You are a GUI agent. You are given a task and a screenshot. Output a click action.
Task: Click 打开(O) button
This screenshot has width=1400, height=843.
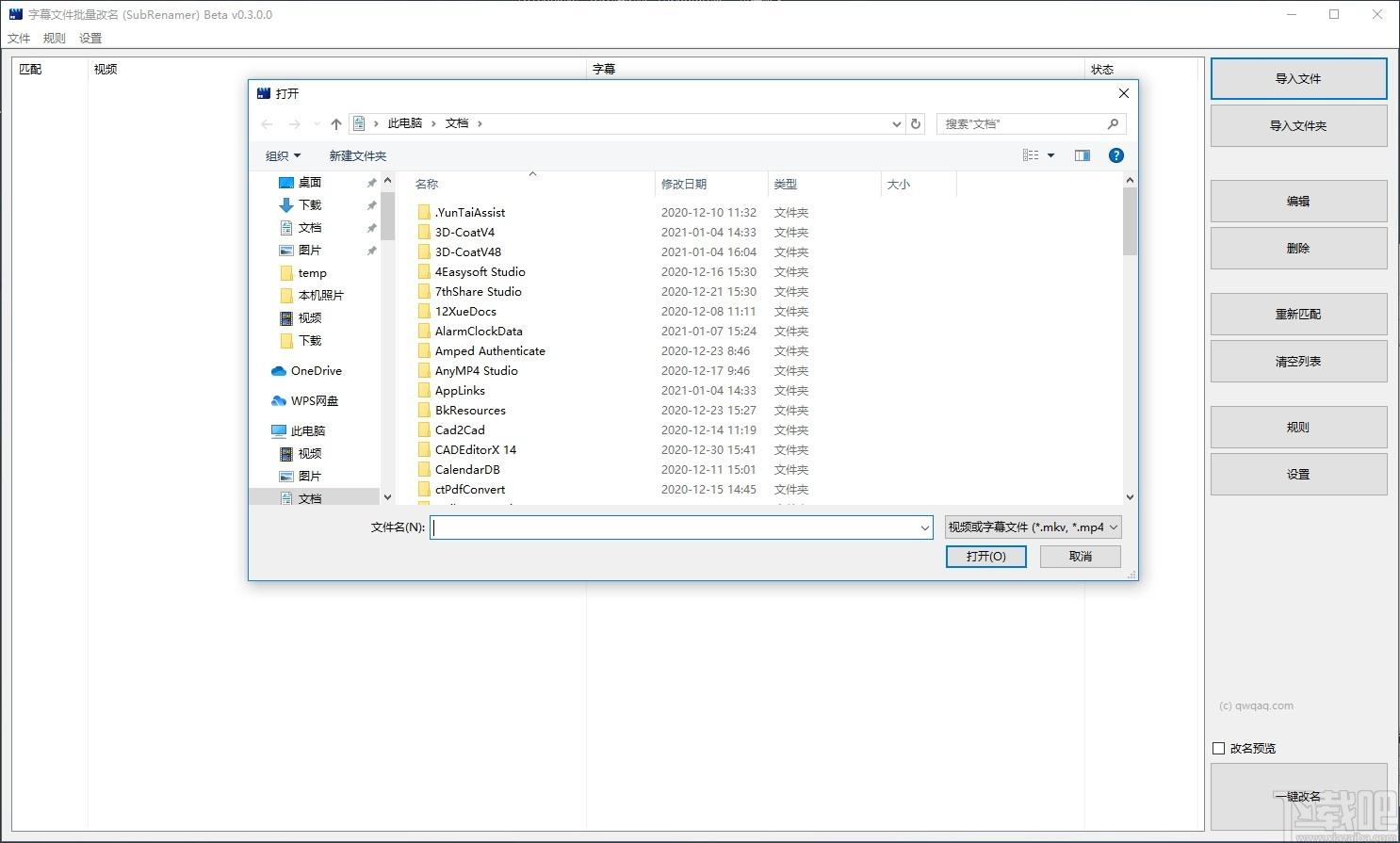985,557
